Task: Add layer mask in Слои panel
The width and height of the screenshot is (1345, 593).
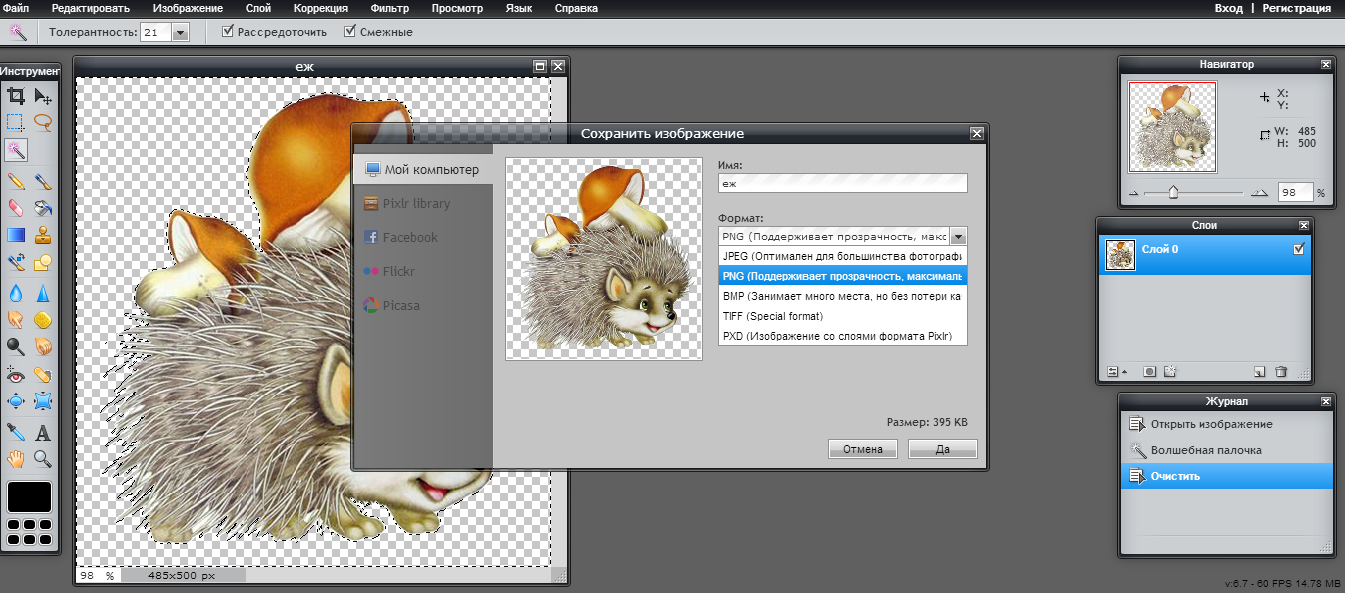Action: [x=1149, y=371]
